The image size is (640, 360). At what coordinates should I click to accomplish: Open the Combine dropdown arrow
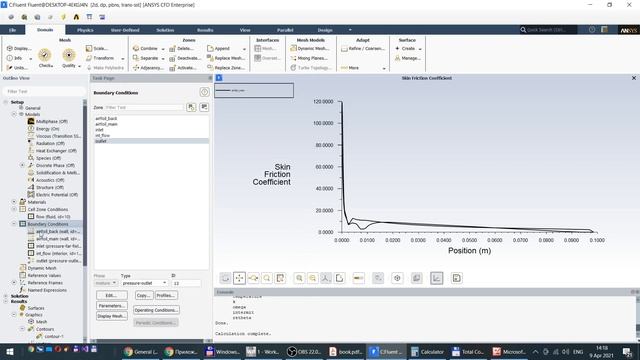pos(163,49)
